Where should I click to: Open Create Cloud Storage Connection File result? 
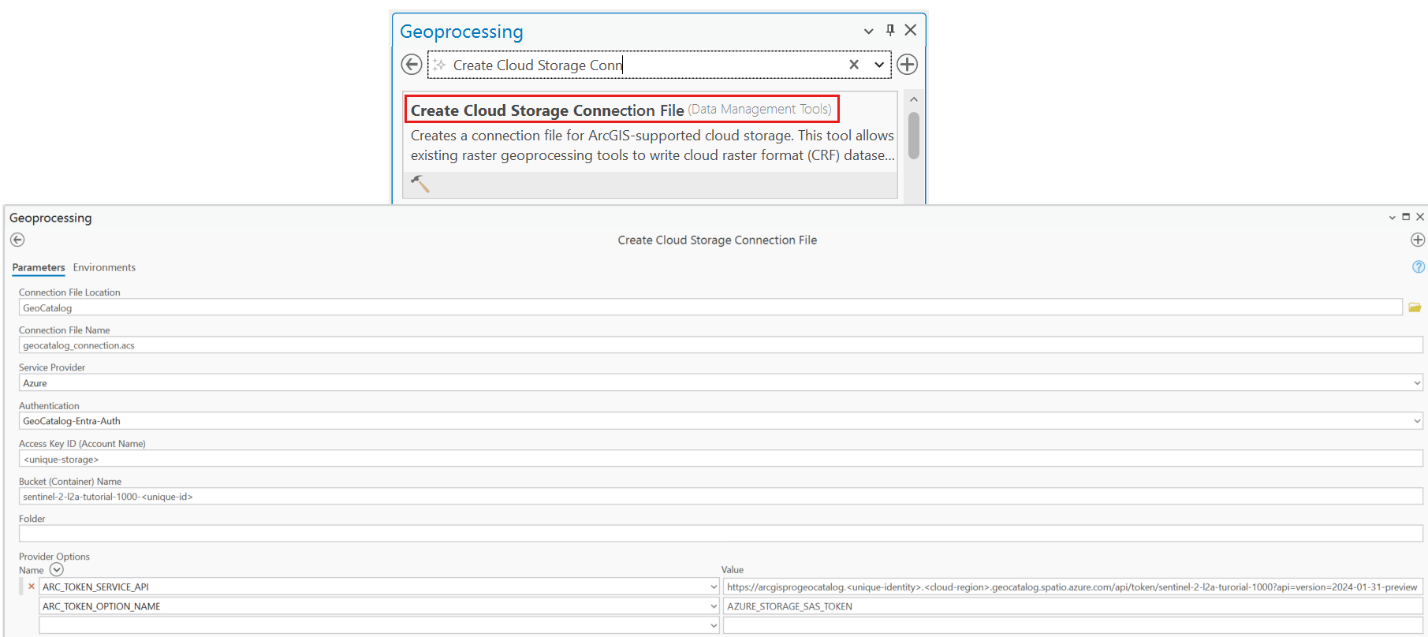(547, 110)
